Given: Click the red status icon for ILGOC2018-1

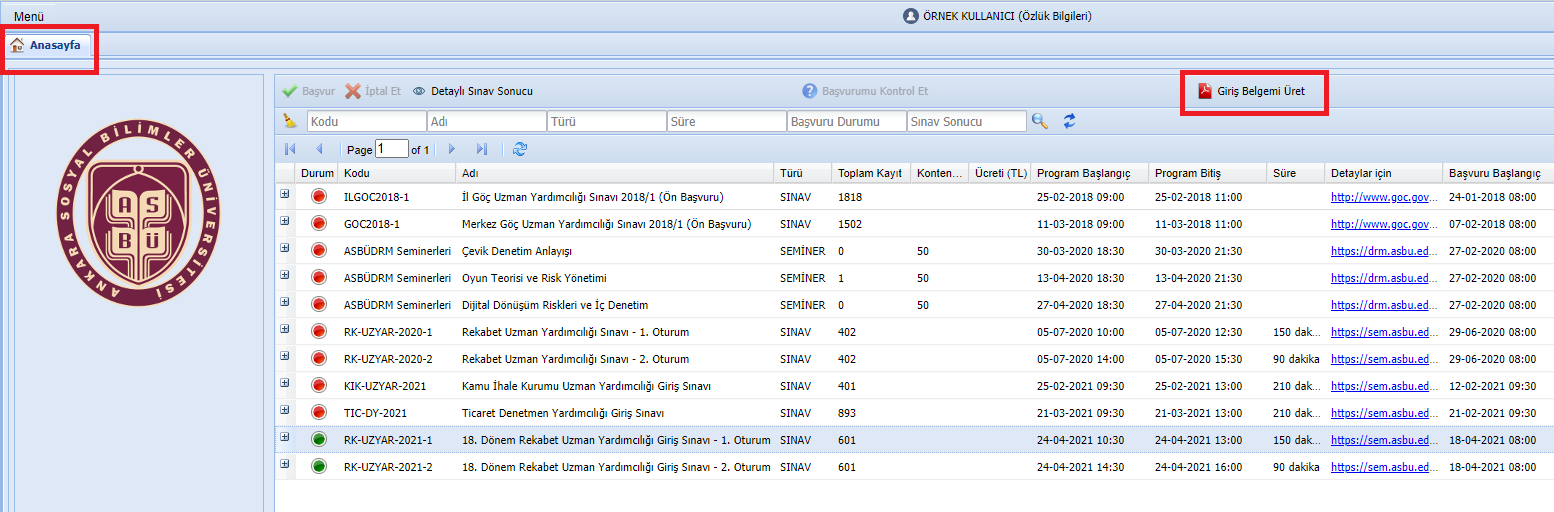Looking at the screenshot, I should 319,197.
